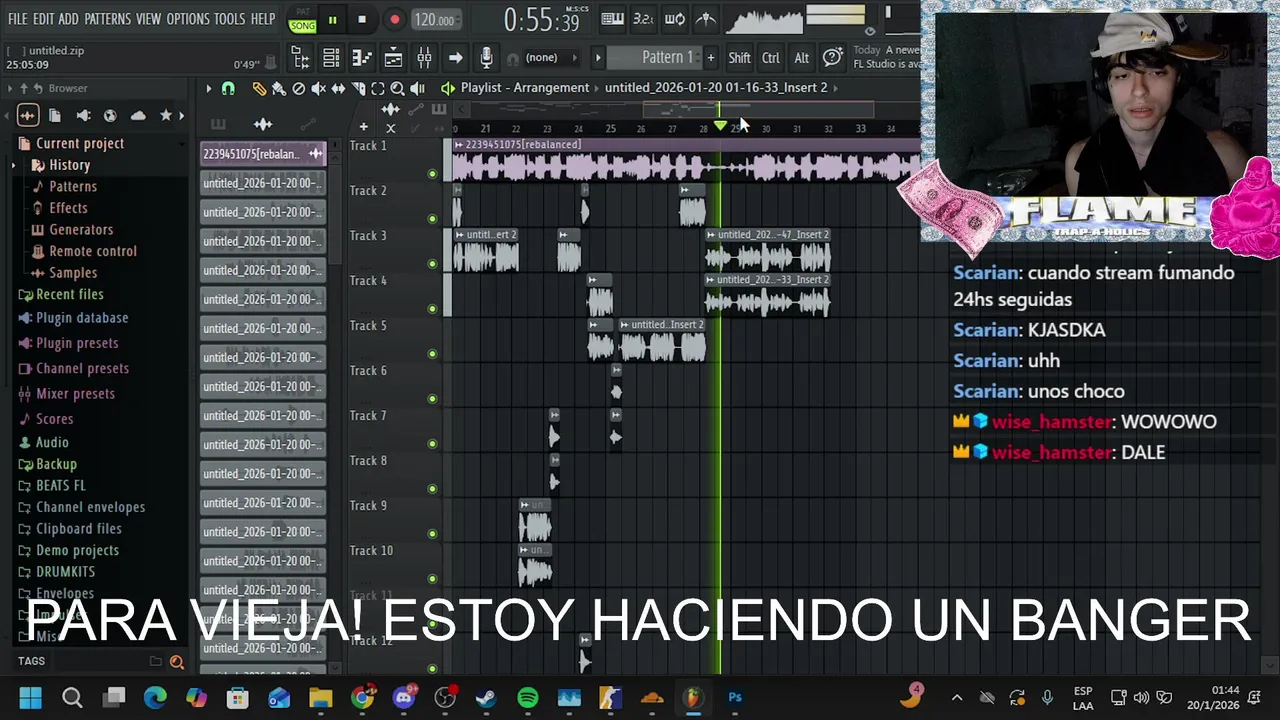This screenshot has width=1280, height=720.
Task: Select the Paint brush tool in playlist
Action: tap(279, 88)
